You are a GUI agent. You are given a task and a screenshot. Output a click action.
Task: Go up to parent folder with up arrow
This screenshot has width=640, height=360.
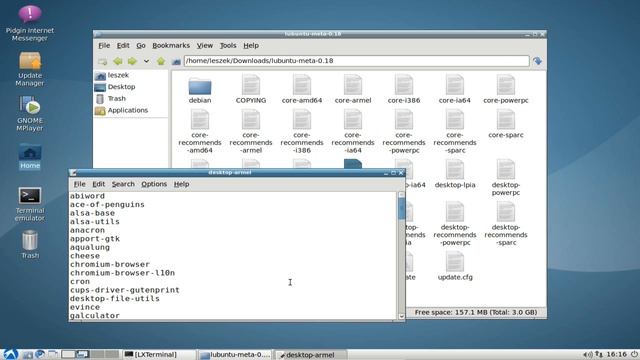point(161,61)
